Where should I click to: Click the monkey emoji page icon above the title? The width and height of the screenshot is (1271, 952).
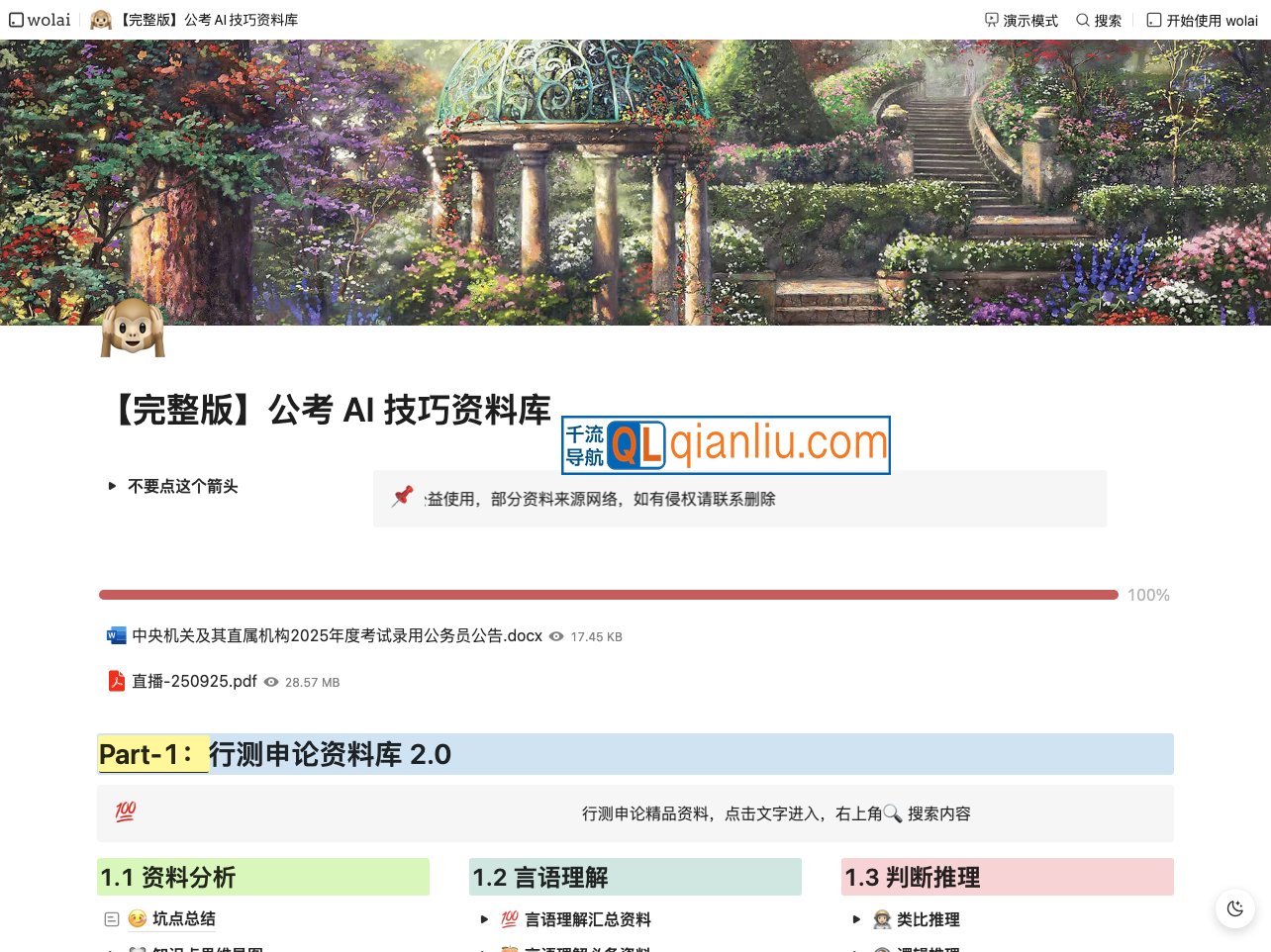pos(132,331)
